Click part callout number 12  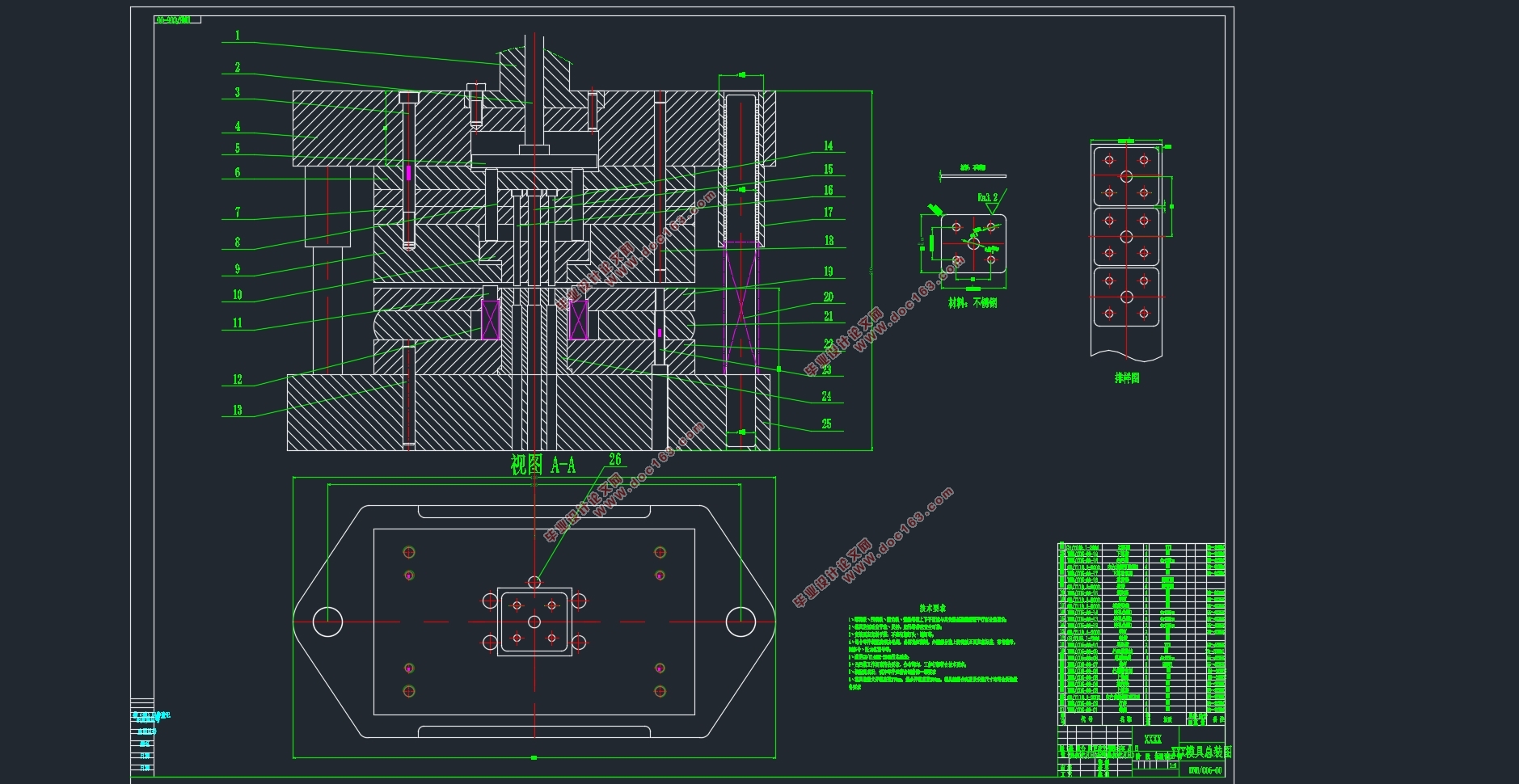coord(238,380)
